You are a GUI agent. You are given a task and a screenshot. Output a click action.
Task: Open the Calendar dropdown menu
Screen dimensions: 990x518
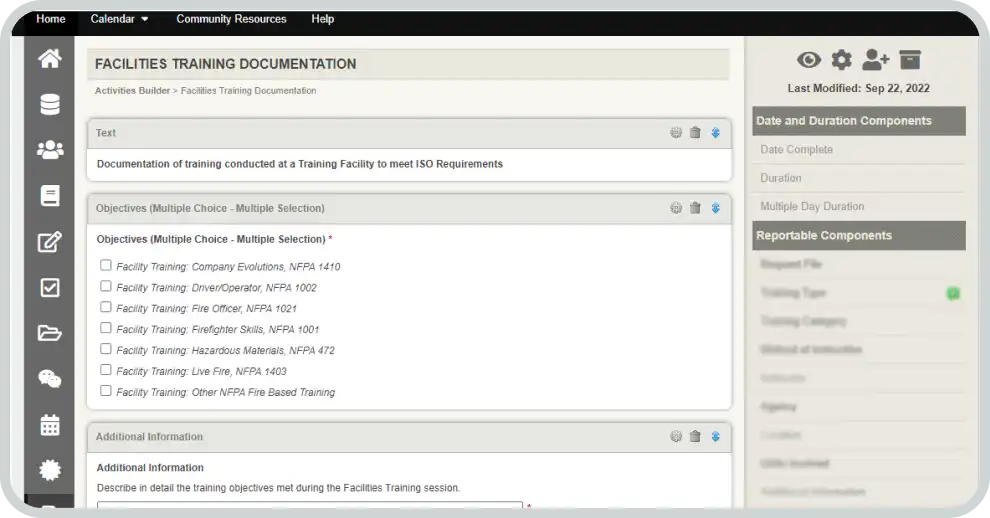119,19
